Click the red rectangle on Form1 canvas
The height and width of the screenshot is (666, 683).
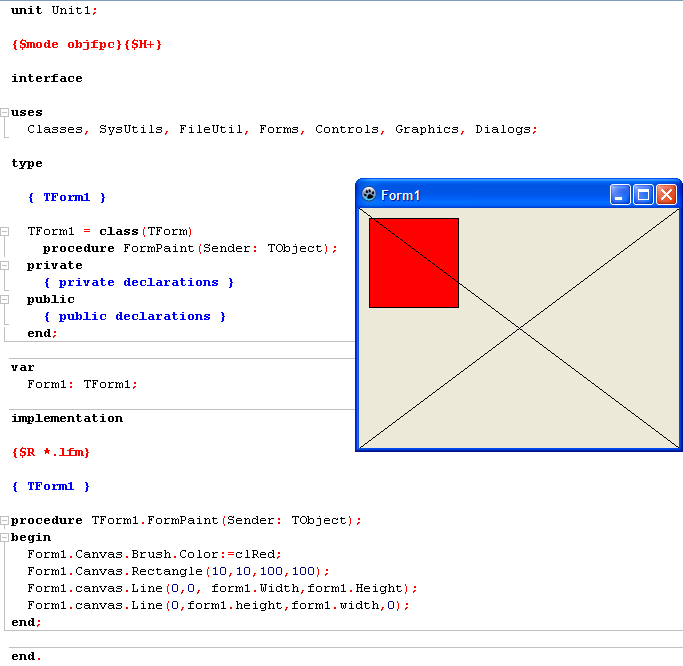pos(414,263)
